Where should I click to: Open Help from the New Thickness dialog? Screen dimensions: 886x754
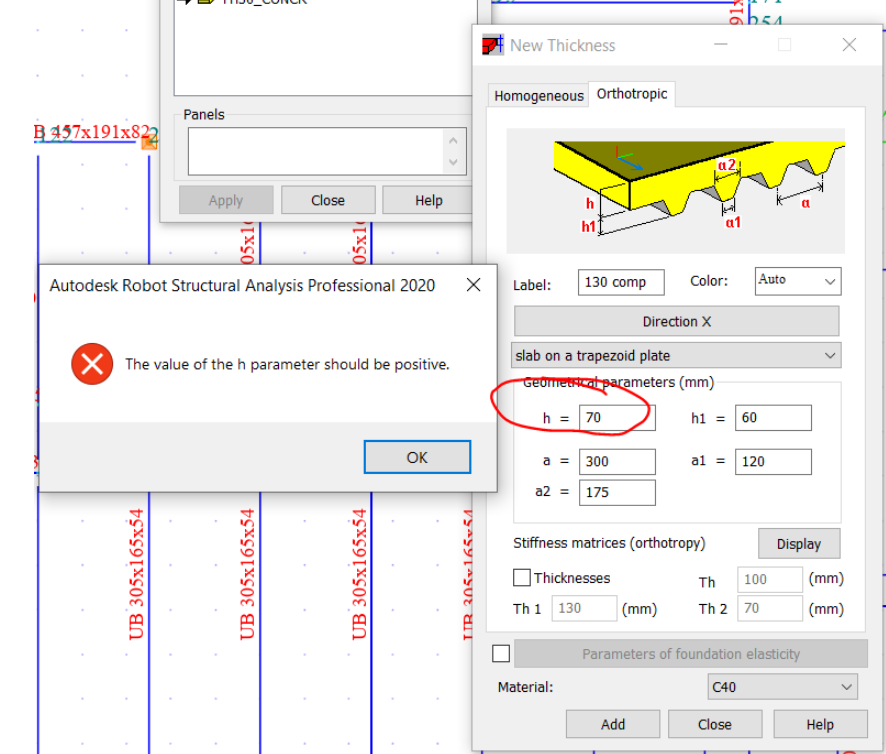820,724
